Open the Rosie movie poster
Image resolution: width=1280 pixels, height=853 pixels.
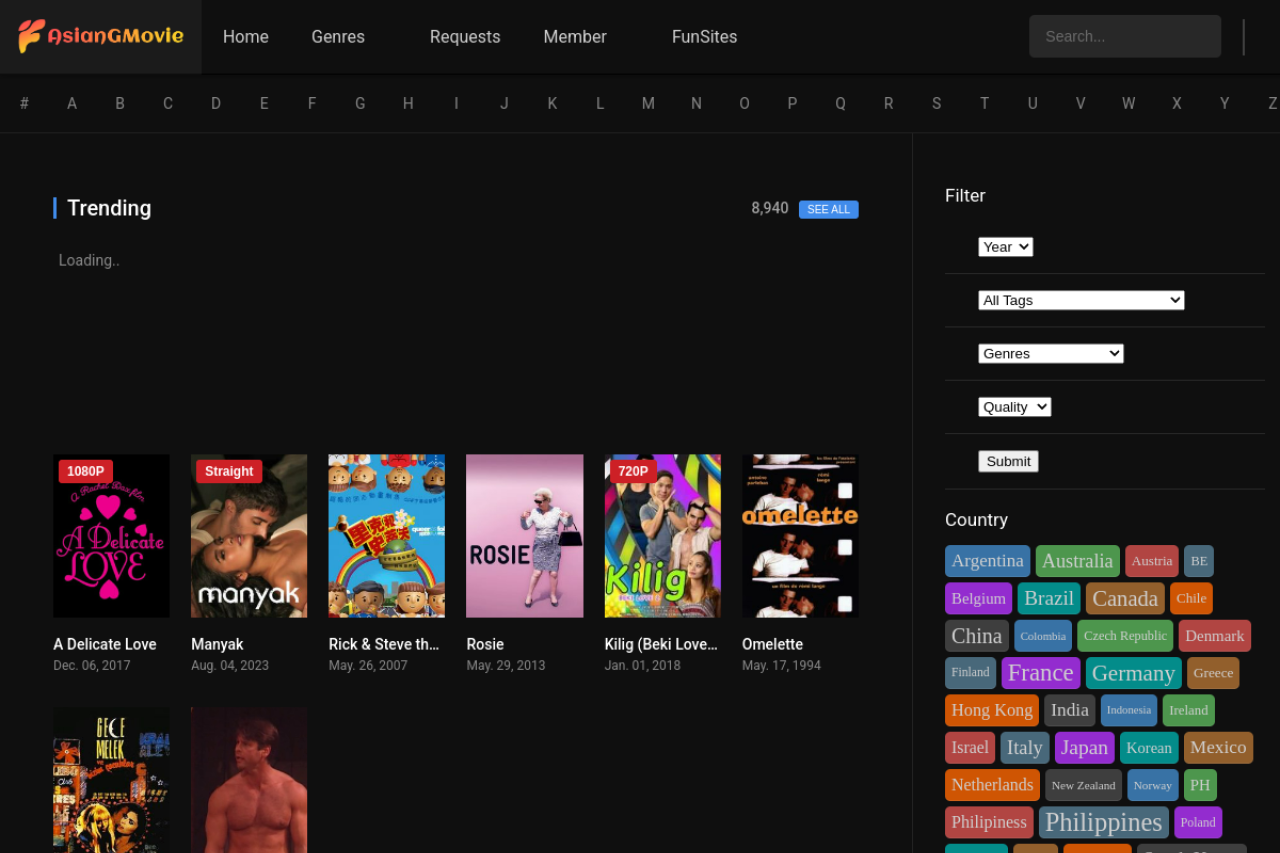(x=524, y=536)
